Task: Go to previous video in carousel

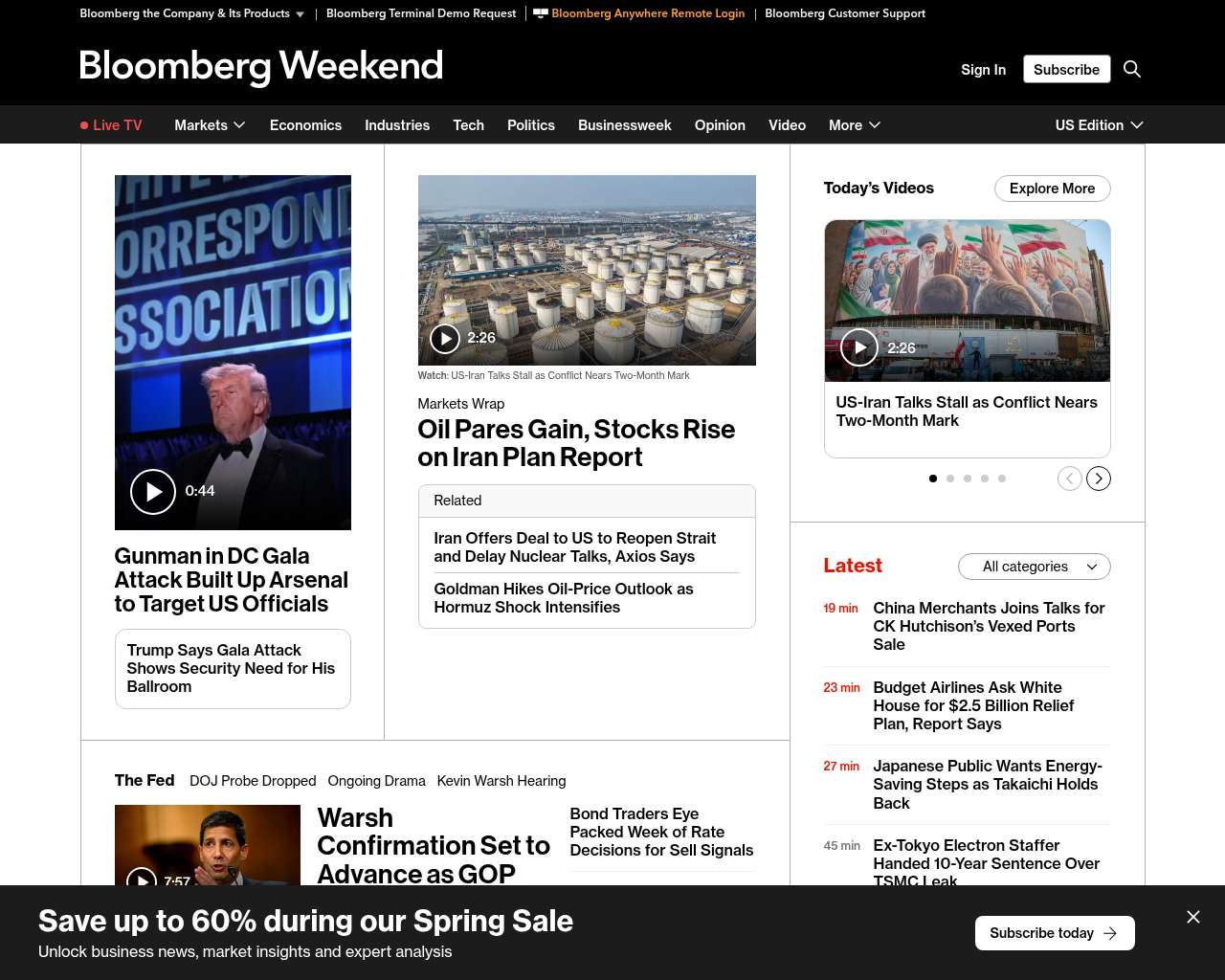Action: pos(1070,479)
